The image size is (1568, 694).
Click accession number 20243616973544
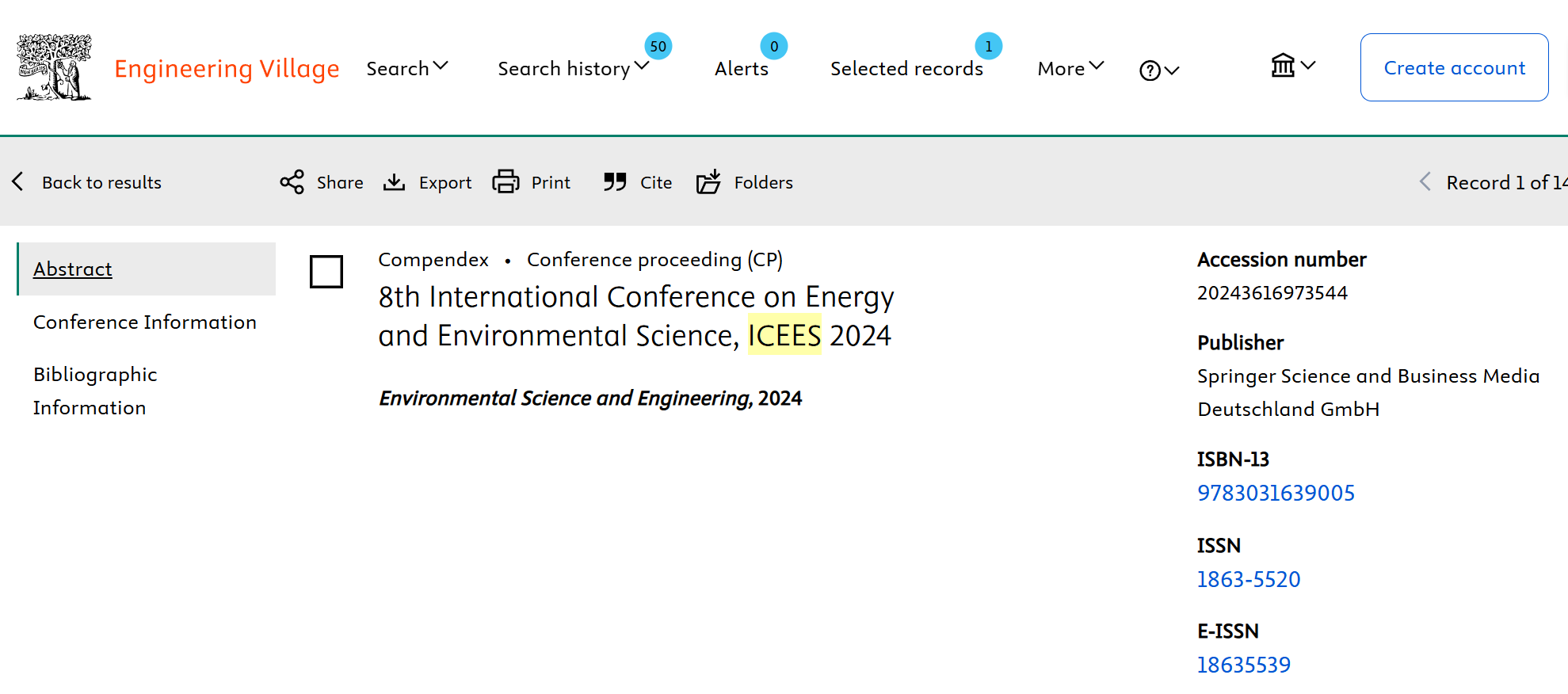(x=1272, y=293)
